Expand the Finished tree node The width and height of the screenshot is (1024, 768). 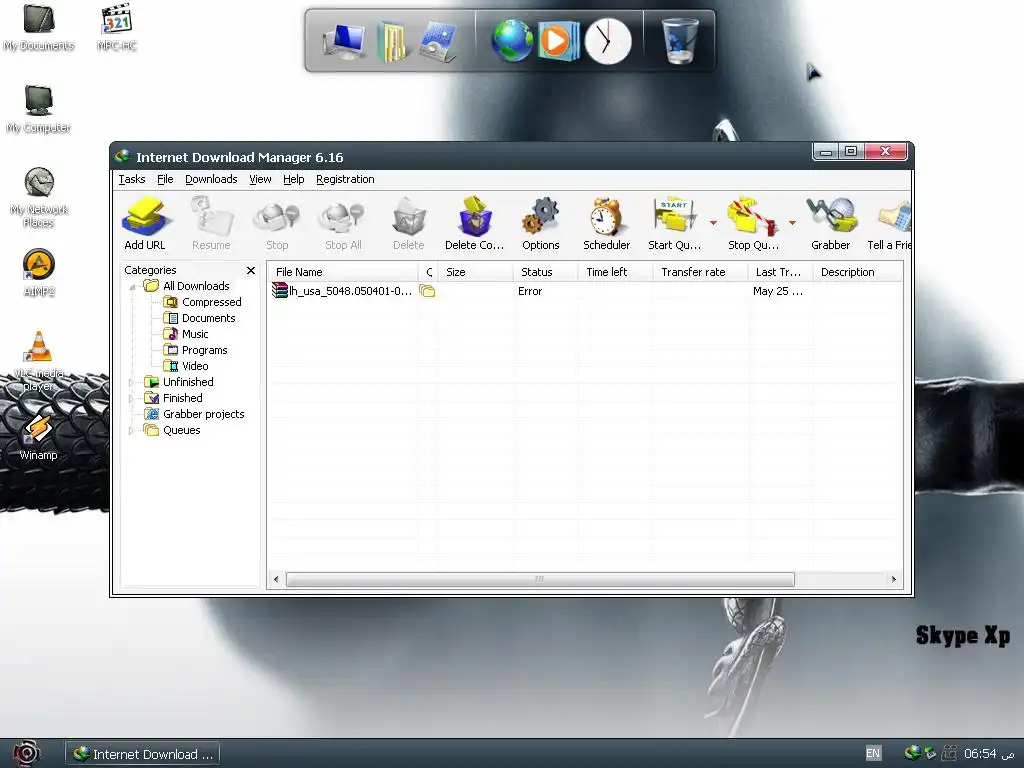tap(132, 398)
